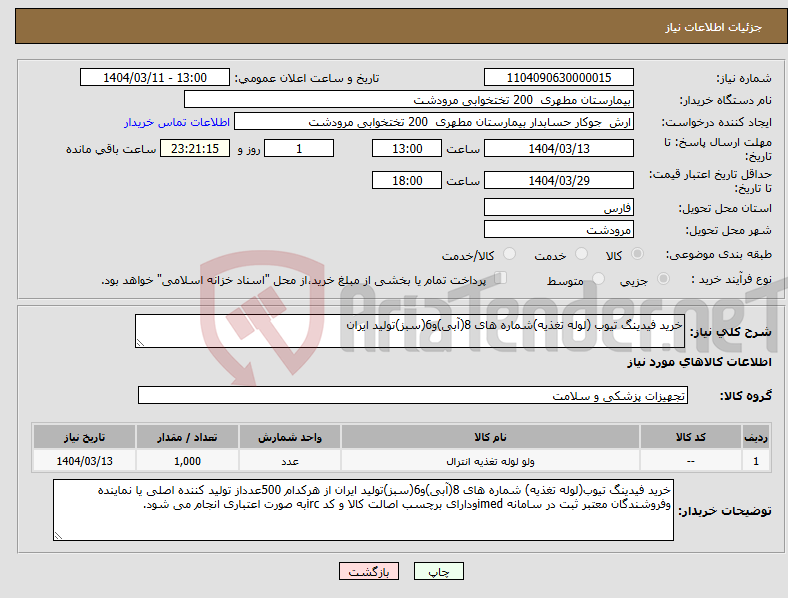Select the جزیی purchase type radio

click(x=663, y=278)
